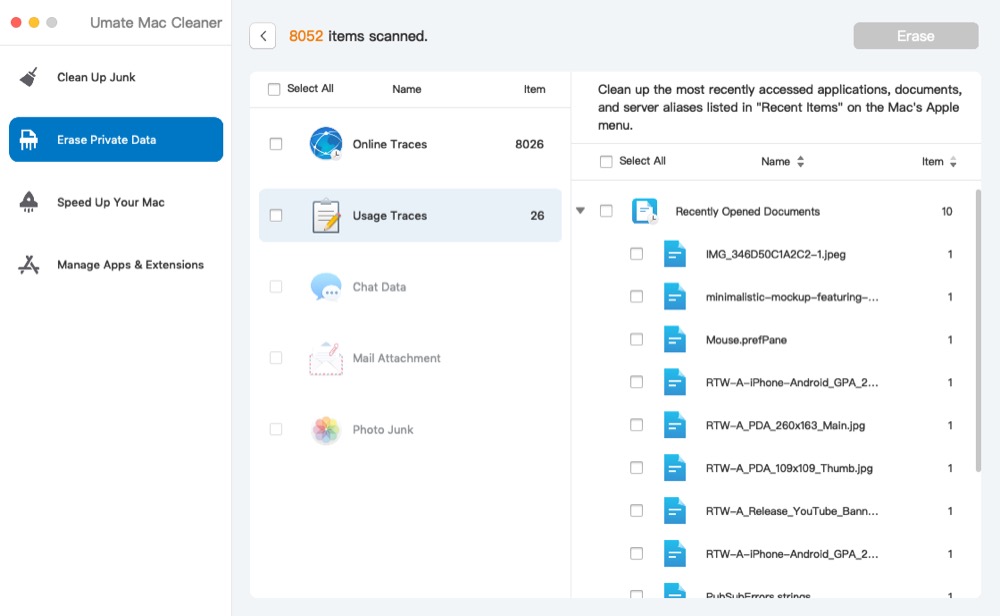
Task: Collapse the Recently Opened Documents group
Action: tap(581, 211)
